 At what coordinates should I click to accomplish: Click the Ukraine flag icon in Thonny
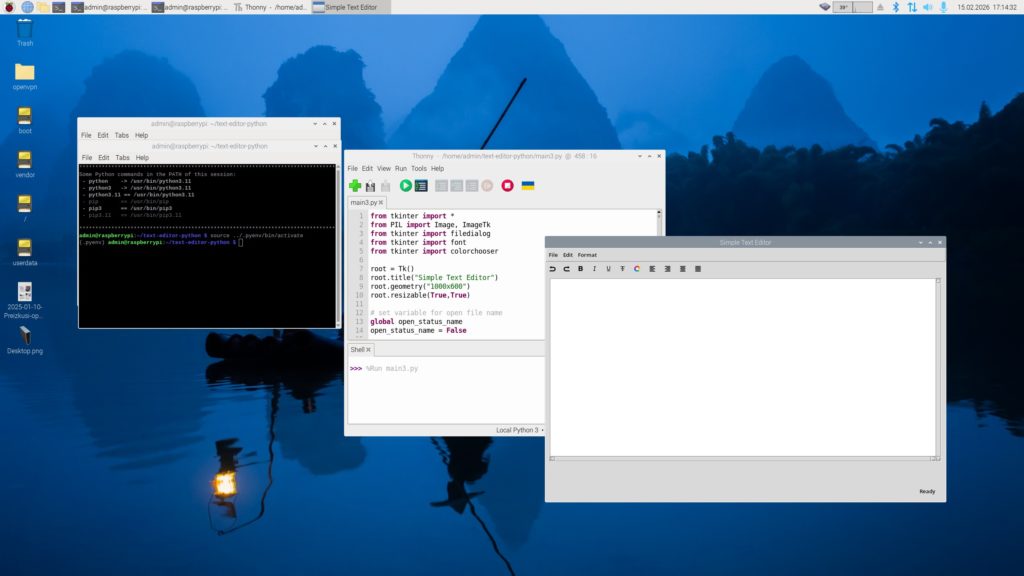[x=528, y=185]
